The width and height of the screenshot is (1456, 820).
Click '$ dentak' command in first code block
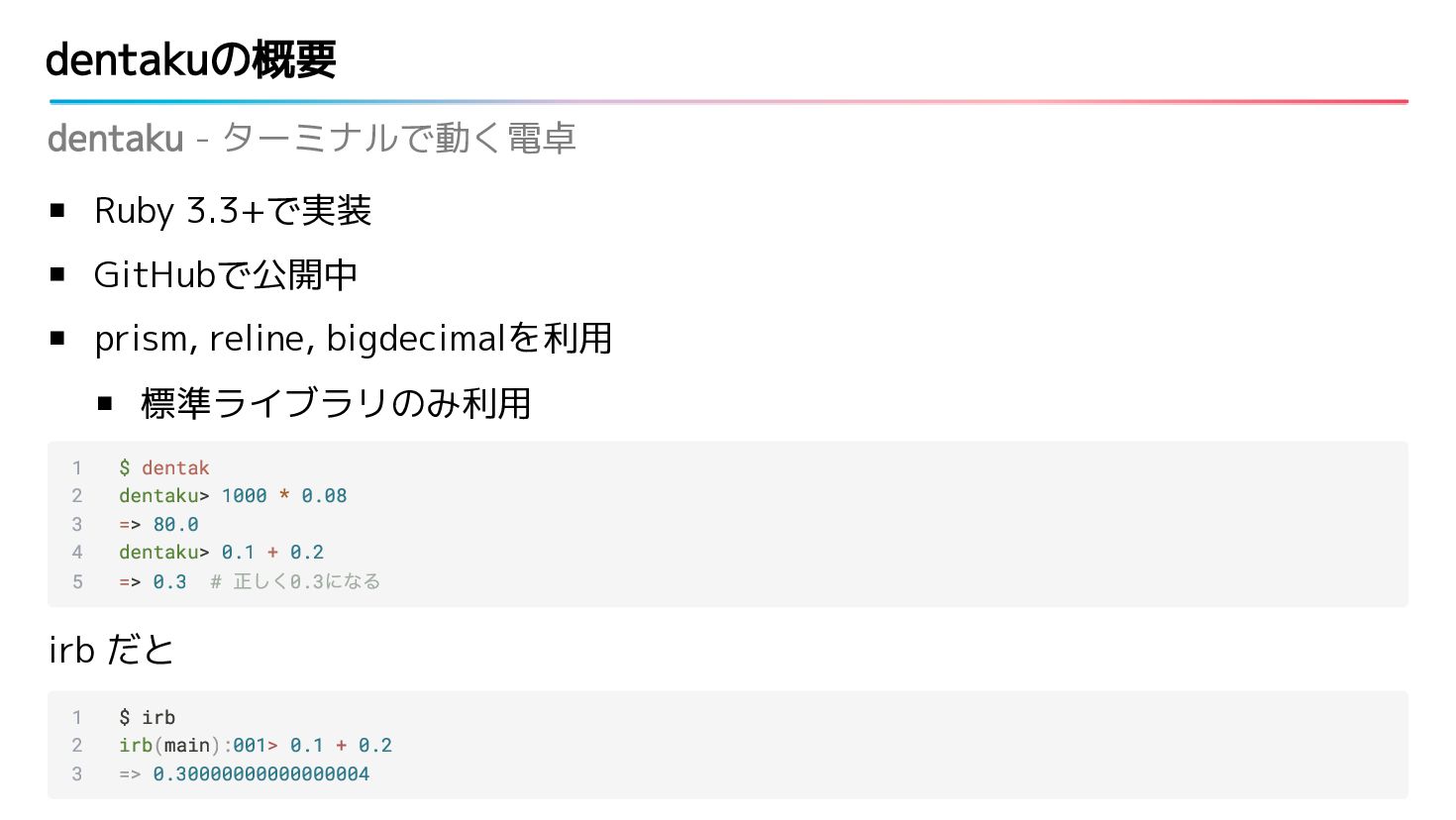coord(164,467)
